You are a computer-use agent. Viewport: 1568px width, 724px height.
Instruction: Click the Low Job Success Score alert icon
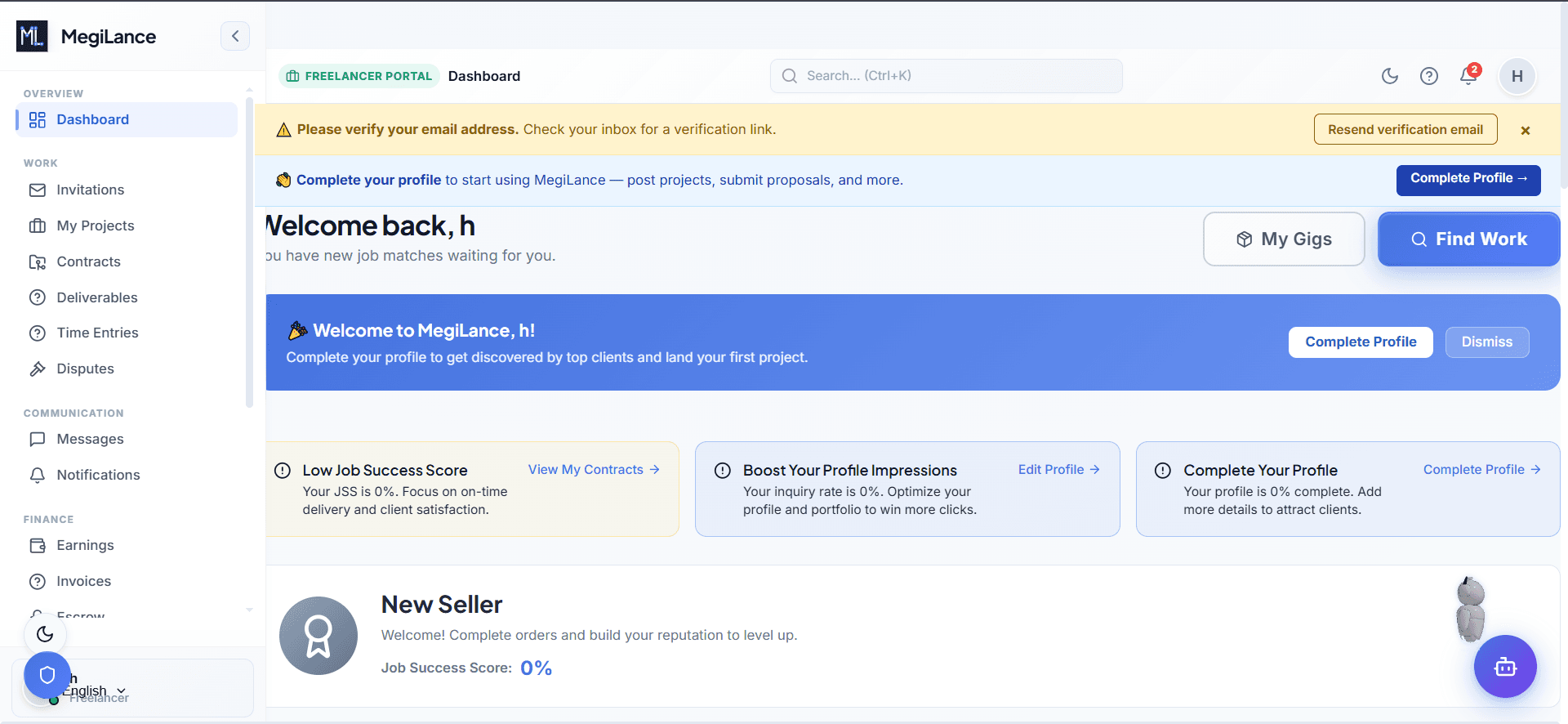283,471
